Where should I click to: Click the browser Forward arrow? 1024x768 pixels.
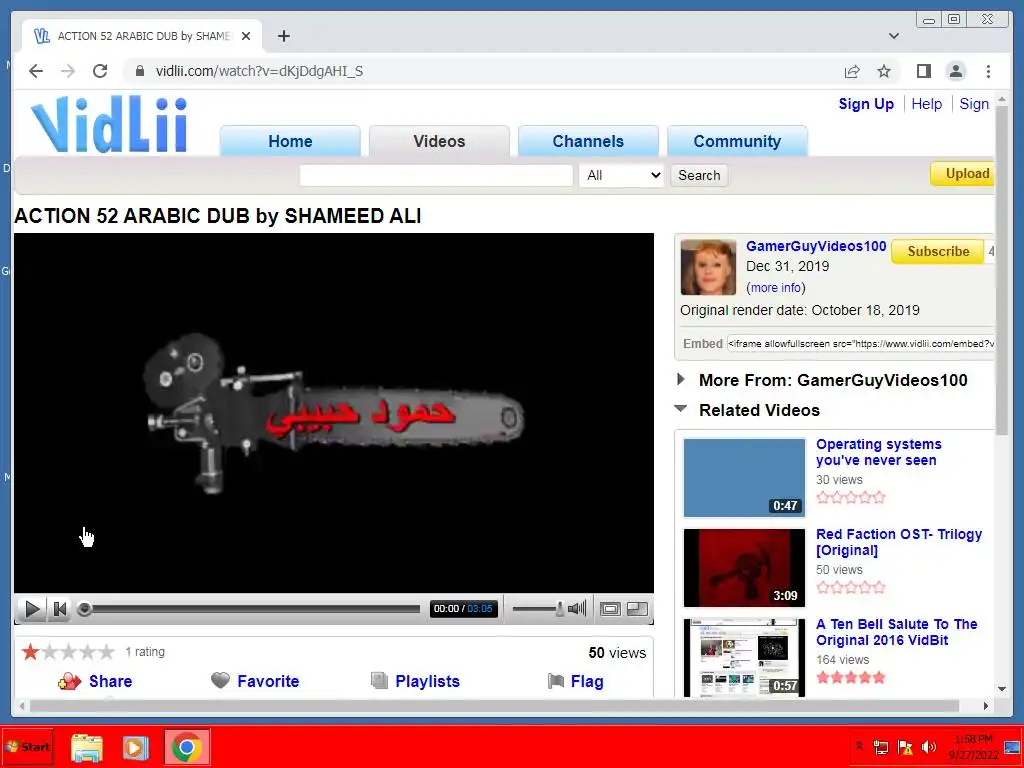(68, 71)
